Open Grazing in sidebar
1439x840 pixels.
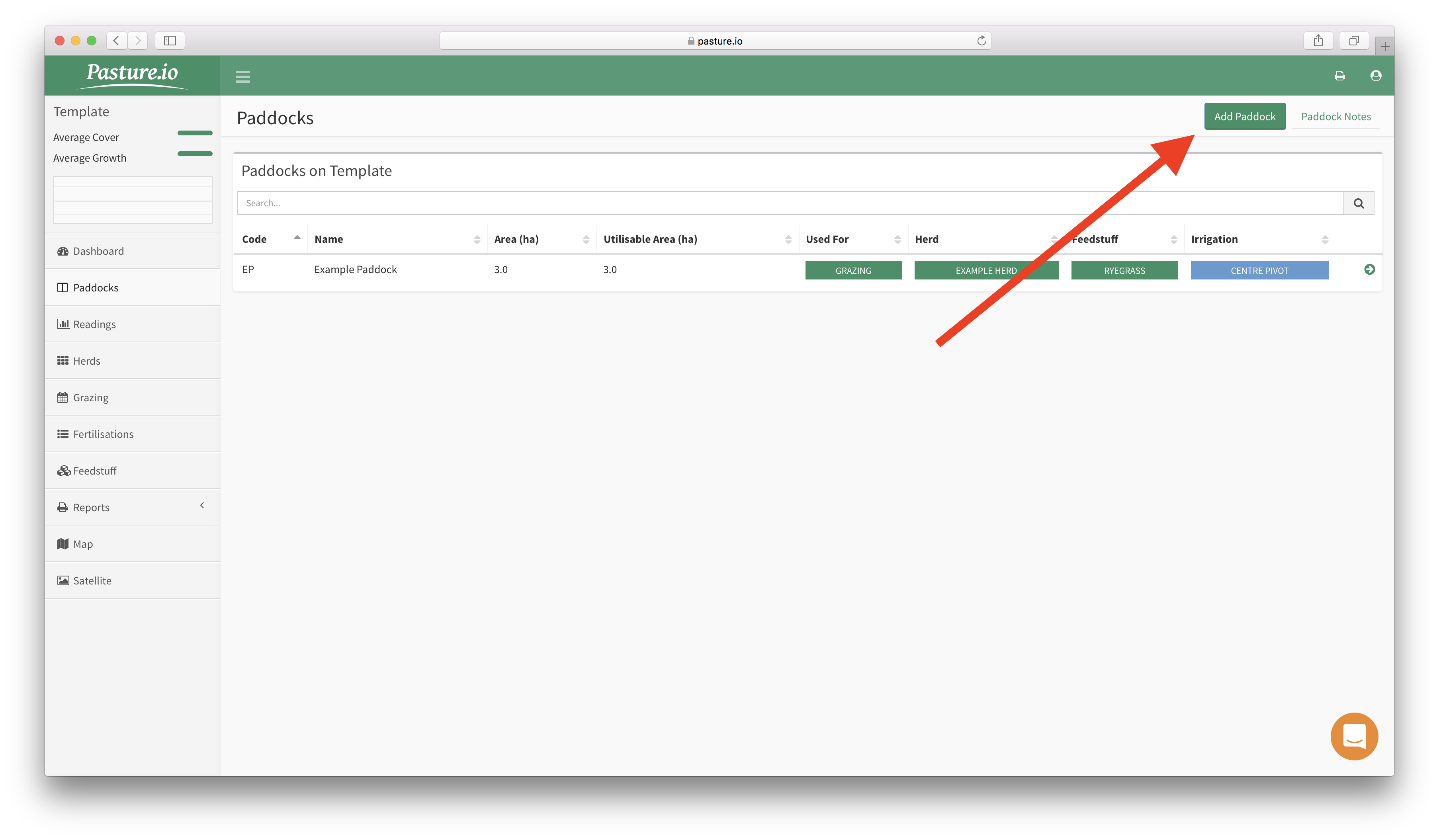[x=133, y=397]
